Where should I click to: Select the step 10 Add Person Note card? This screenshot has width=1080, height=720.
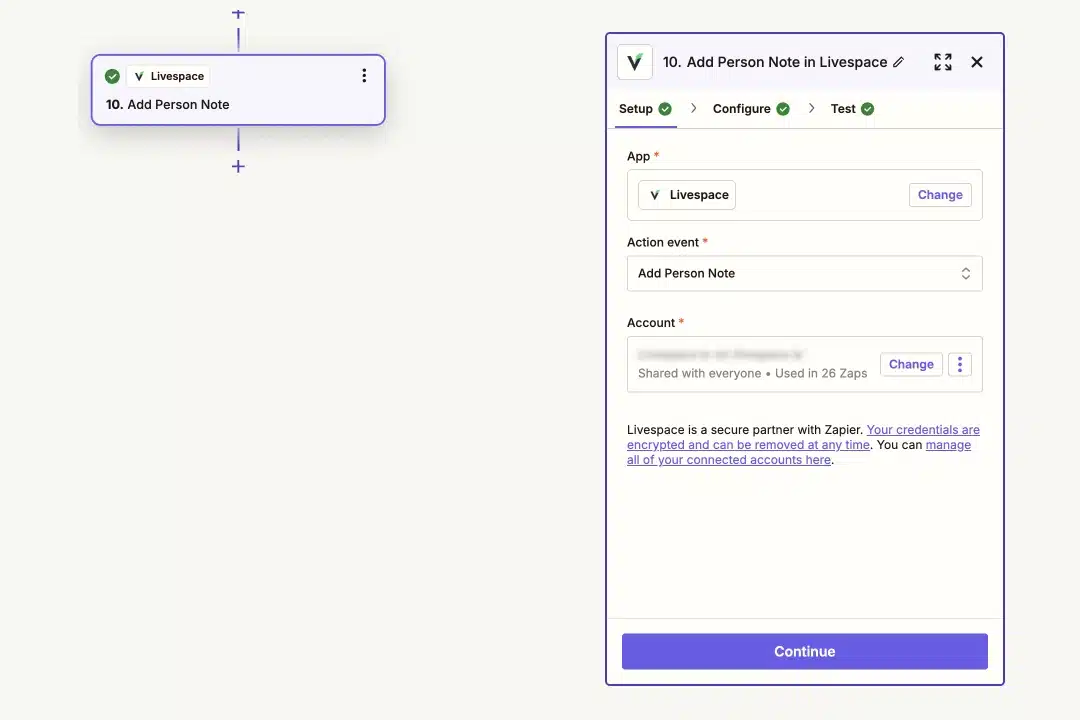[x=238, y=90]
